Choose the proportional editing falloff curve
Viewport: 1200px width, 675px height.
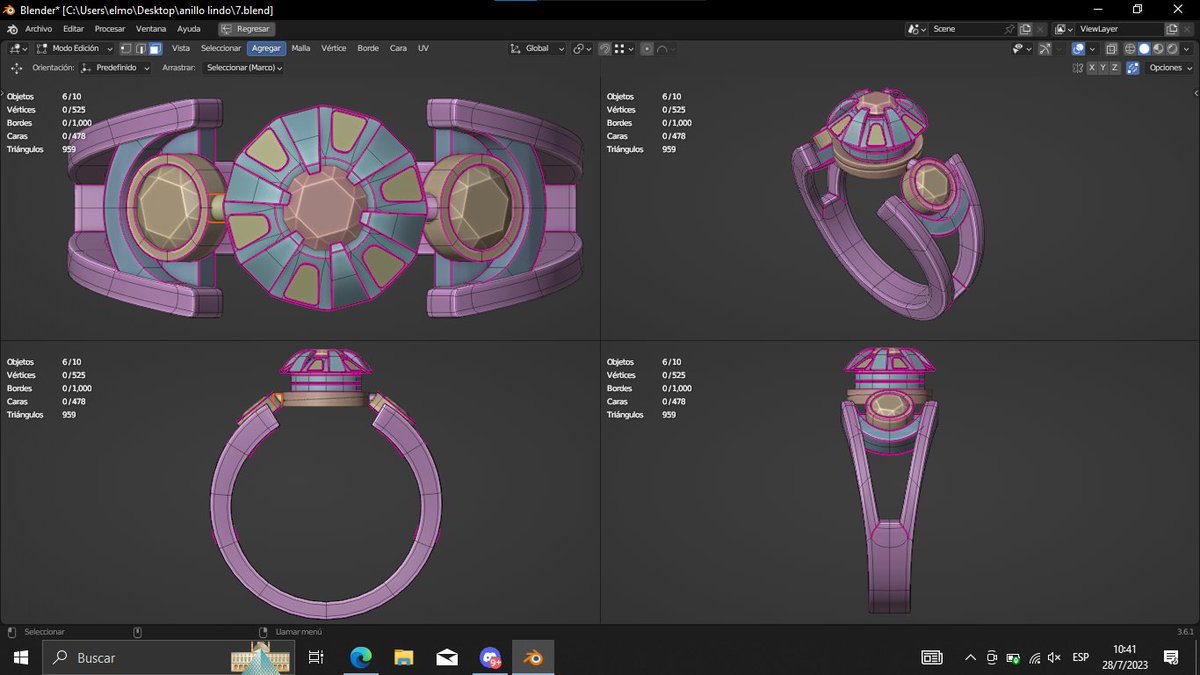666,48
